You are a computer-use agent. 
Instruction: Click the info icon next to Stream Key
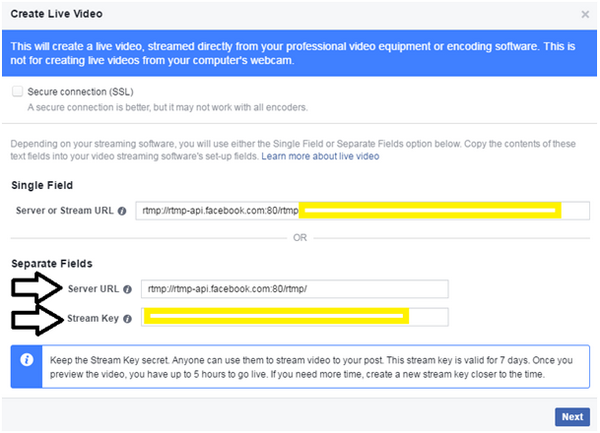tap(127, 317)
